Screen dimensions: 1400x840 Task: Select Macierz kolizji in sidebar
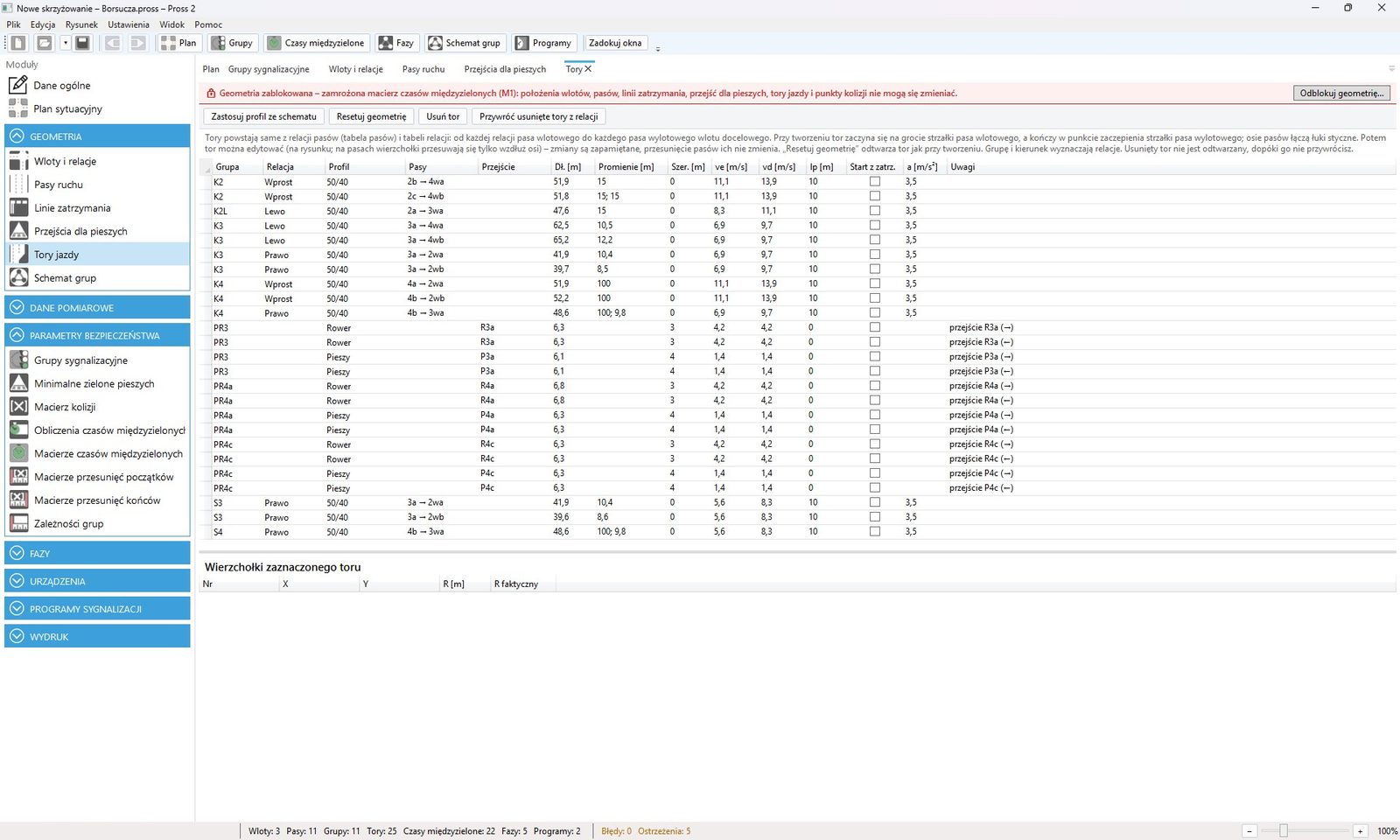[x=97, y=407]
